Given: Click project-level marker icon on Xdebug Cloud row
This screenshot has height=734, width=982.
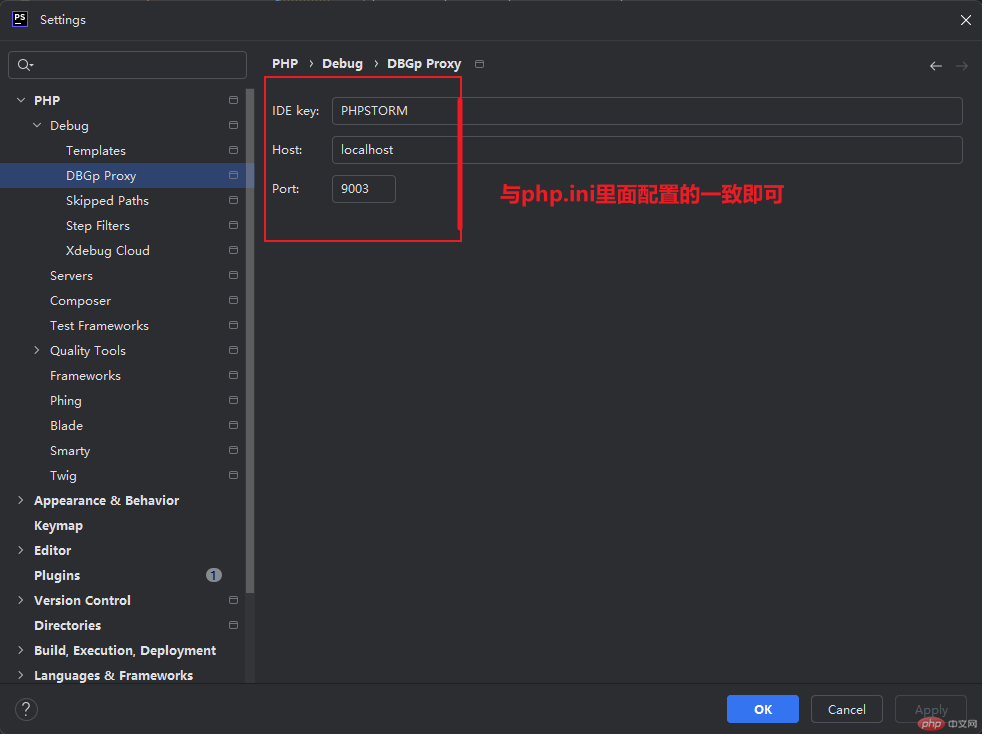Looking at the screenshot, I should (x=234, y=250).
